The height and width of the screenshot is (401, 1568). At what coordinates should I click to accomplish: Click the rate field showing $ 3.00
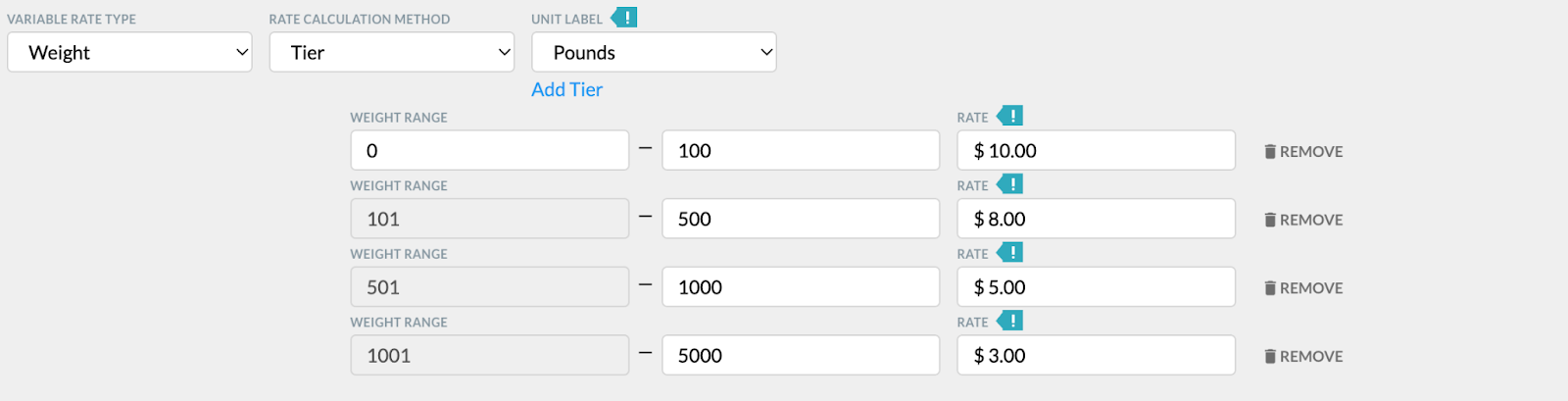pyautogui.click(x=1096, y=355)
